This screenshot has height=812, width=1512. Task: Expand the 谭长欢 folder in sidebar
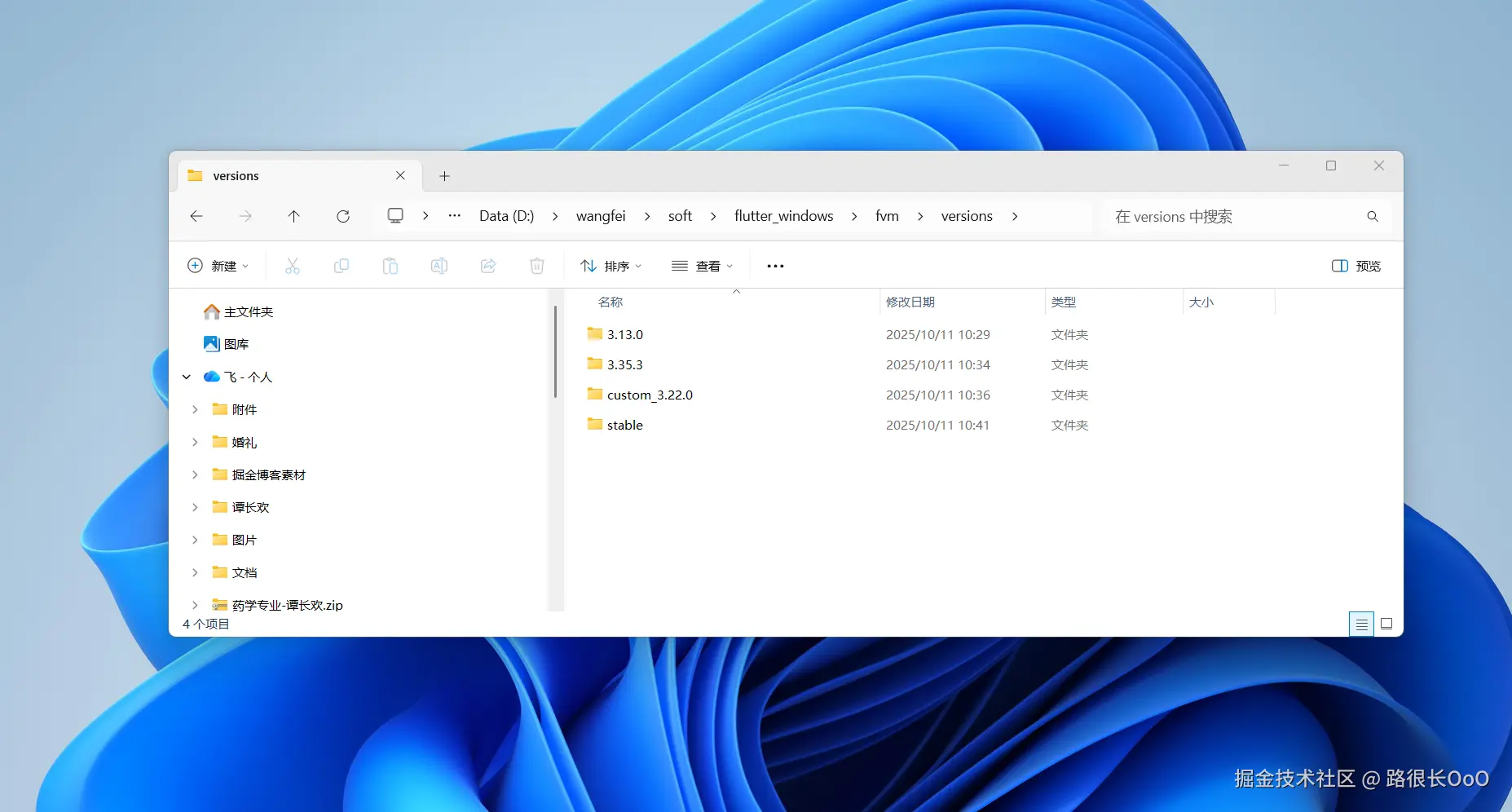click(195, 507)
